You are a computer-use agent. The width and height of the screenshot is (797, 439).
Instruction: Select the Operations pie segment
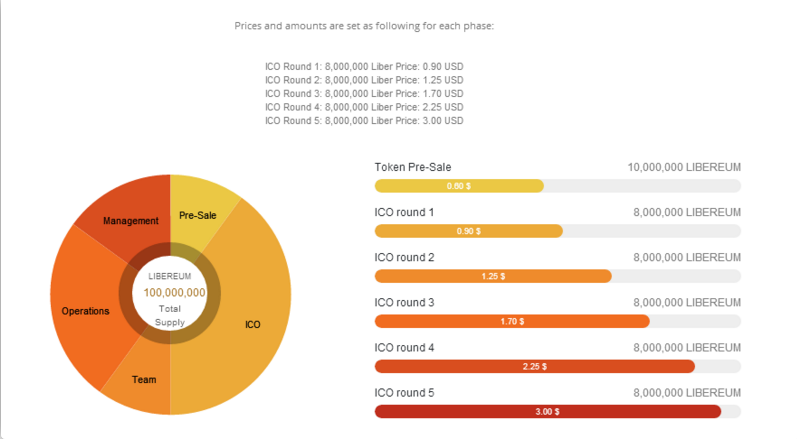86,310
